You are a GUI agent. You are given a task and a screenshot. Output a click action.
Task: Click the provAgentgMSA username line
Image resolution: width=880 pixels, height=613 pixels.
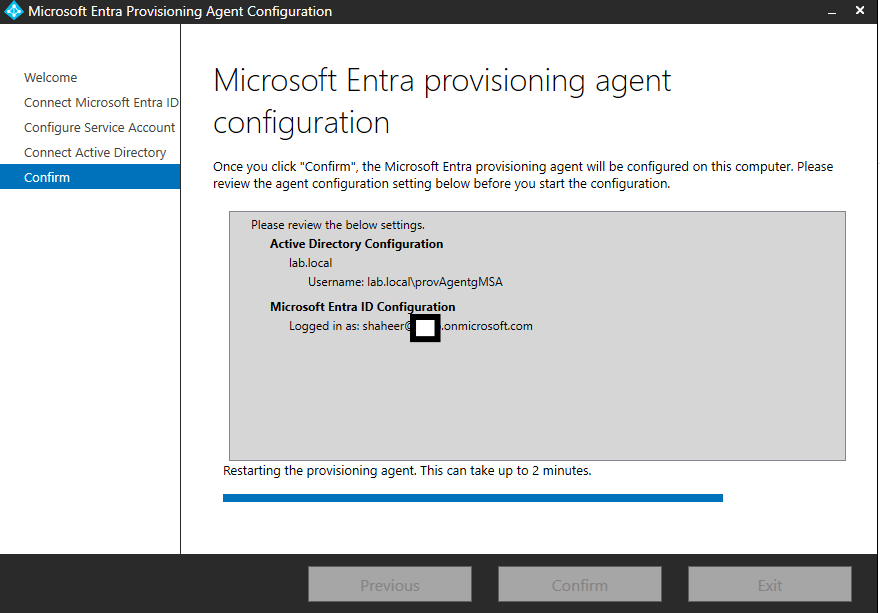point(405,282)
